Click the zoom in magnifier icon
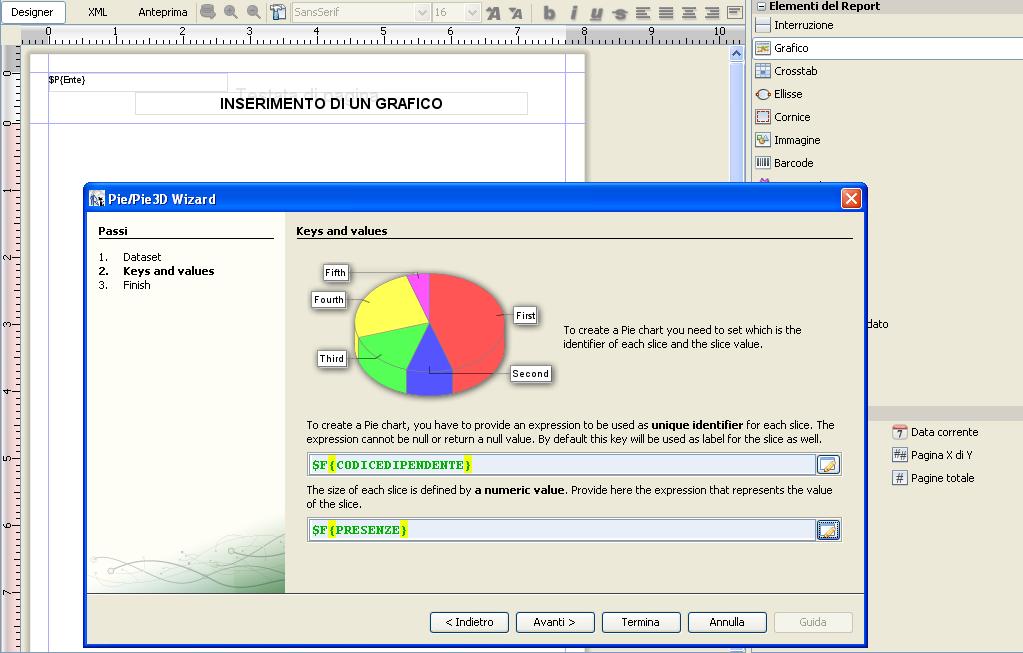This screenshot has width=1023, height=653. coord(231,12)
